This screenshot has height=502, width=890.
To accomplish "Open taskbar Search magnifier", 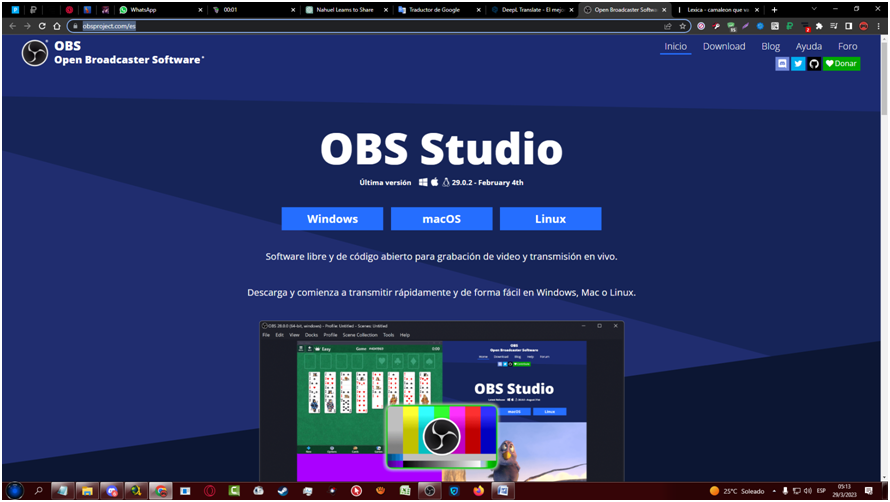I will click(x=39, y=491).
